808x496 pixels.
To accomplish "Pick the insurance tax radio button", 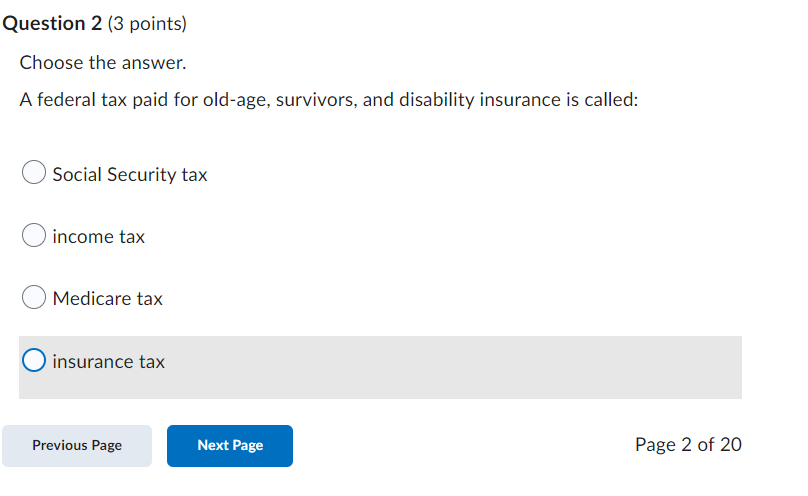I will click(x=34, y=361).
